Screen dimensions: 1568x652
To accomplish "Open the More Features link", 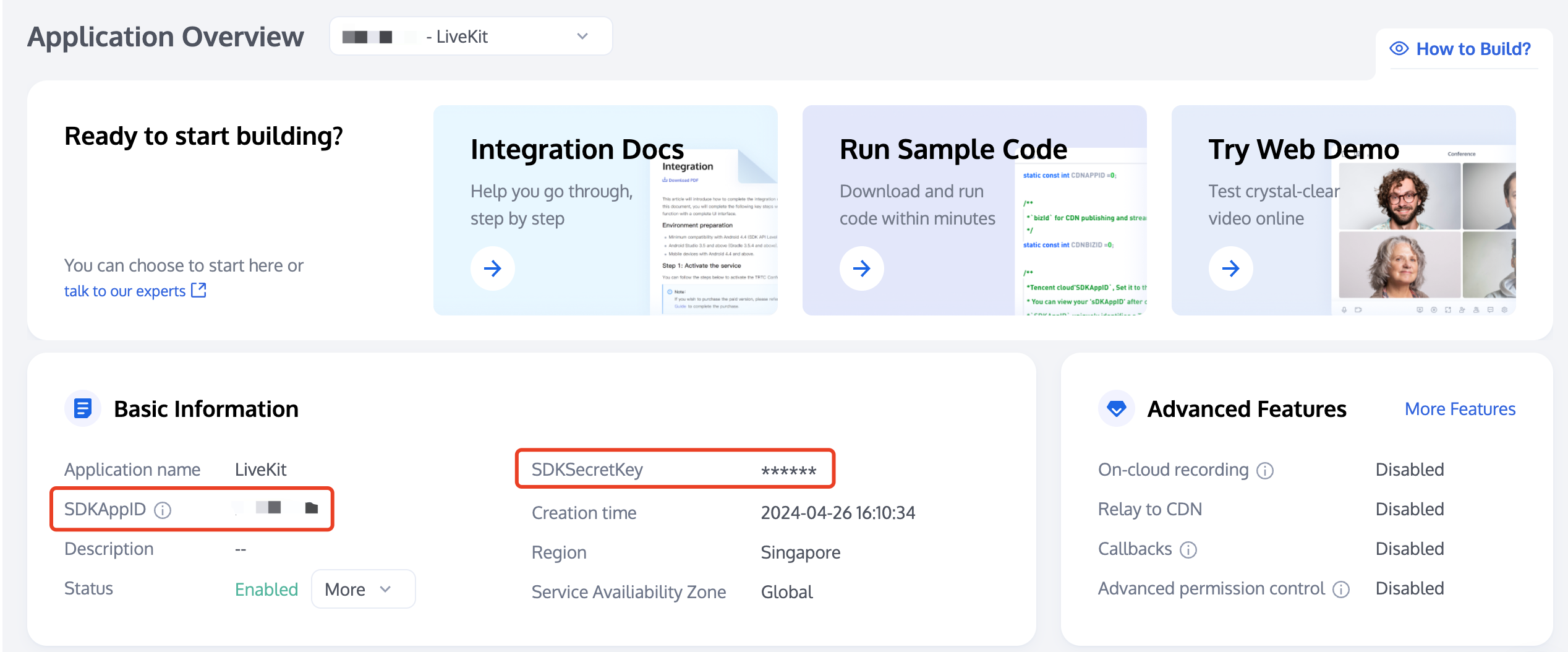I will tap(1459, 409).
